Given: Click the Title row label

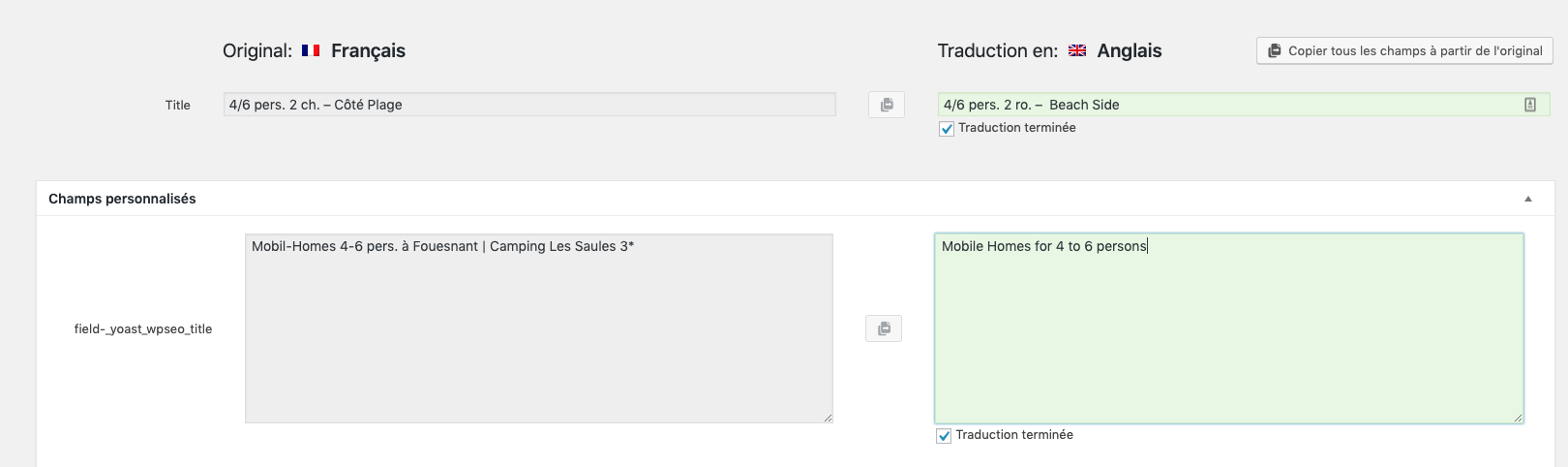Looking at the screenshot, I should click(x=177, y=106).
